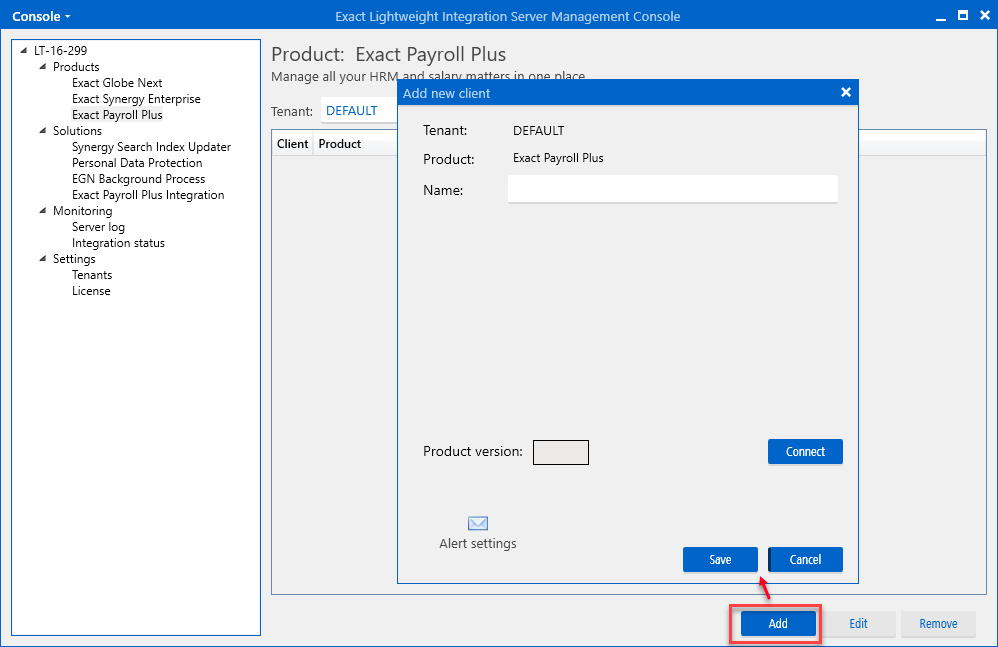998x647 pixels.
Task: Close the Add new client dialog
Action: [846, 92]
